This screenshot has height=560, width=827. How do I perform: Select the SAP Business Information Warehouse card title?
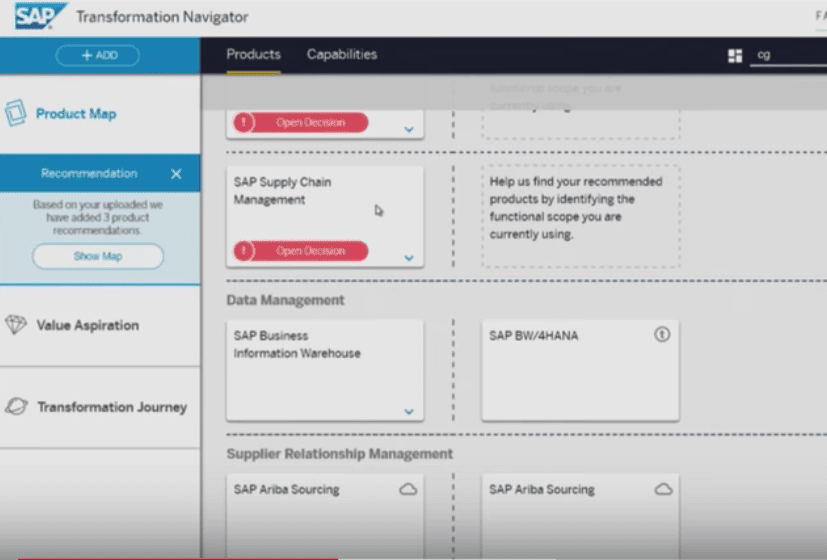pyautogui.click(x=297, y=344)
